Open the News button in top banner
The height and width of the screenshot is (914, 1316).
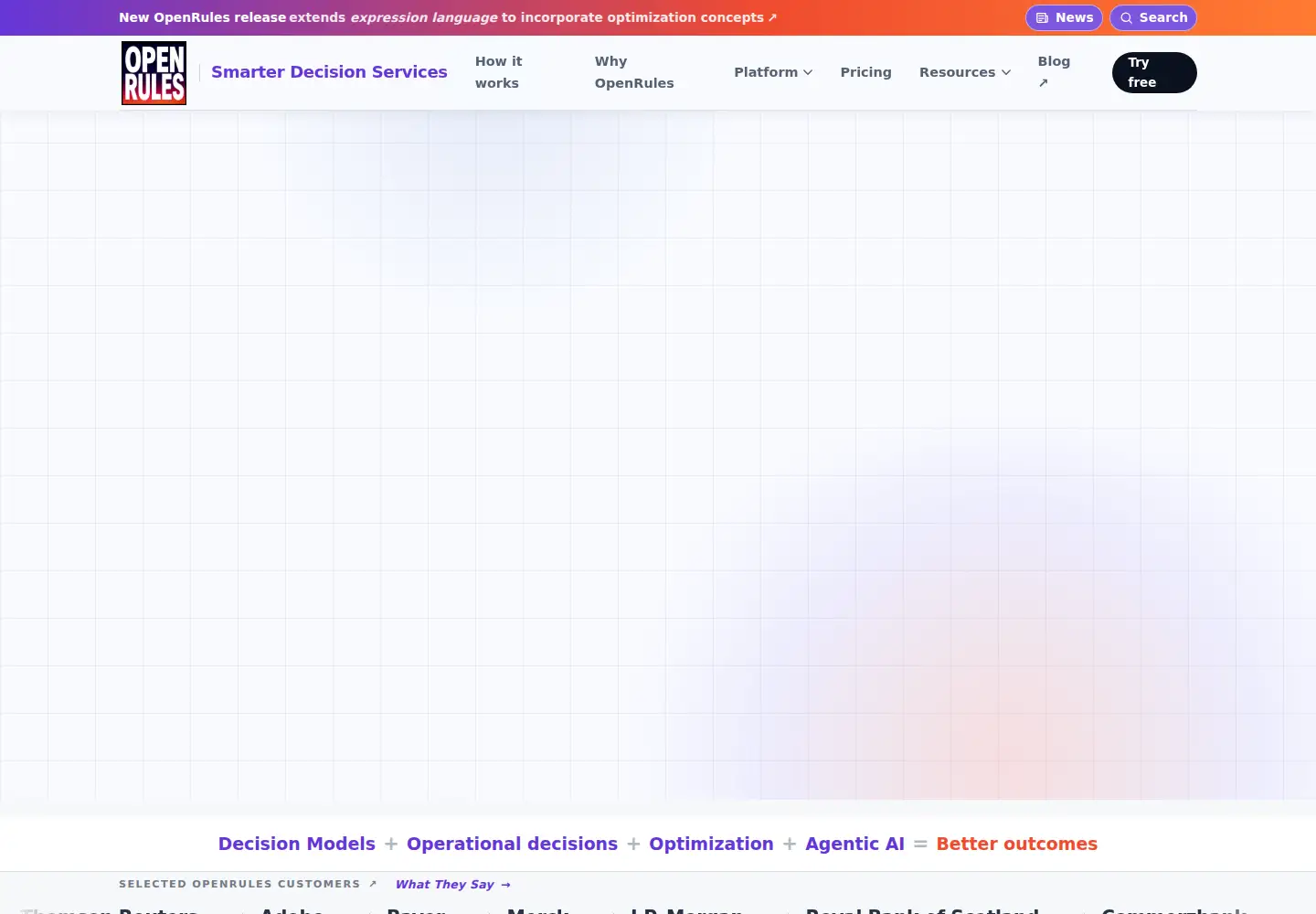point(1064,17)
